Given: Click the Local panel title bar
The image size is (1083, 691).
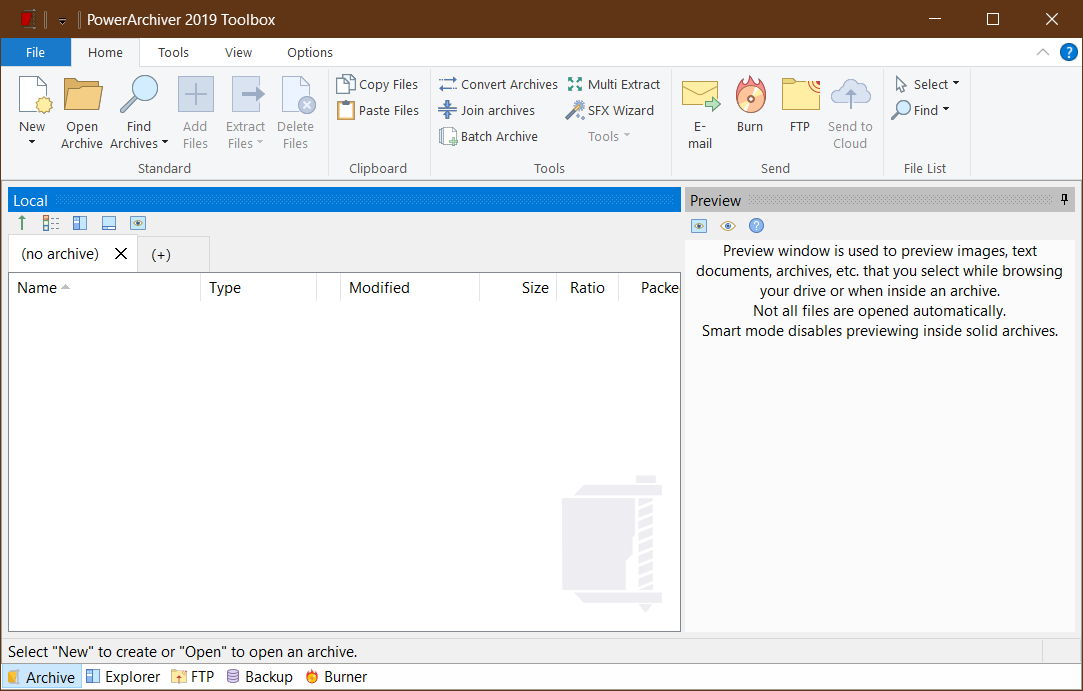Looking at the screenshot, I should point(344,200).
